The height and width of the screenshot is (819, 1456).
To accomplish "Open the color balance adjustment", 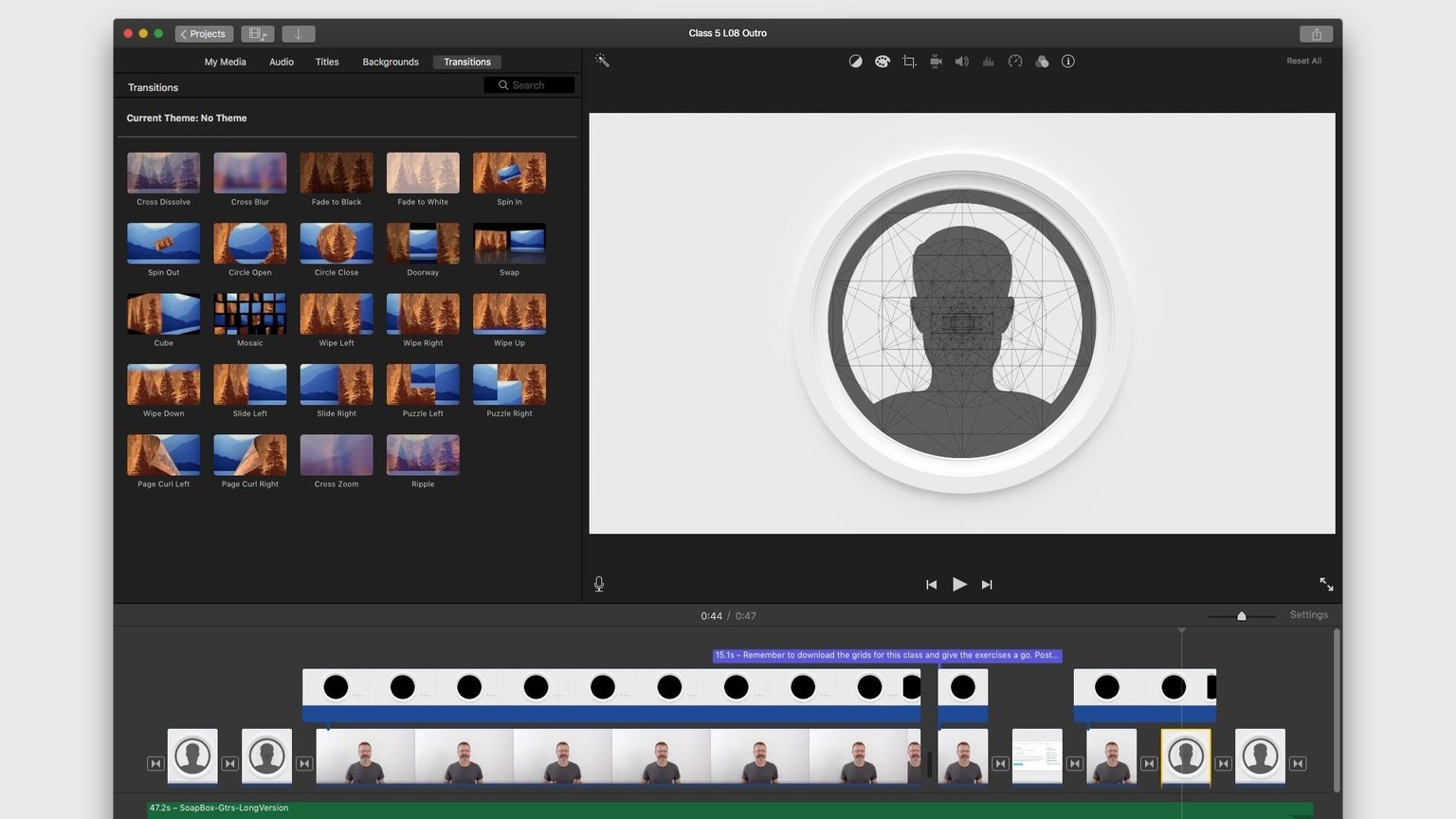I will click(x=855, y=62).
